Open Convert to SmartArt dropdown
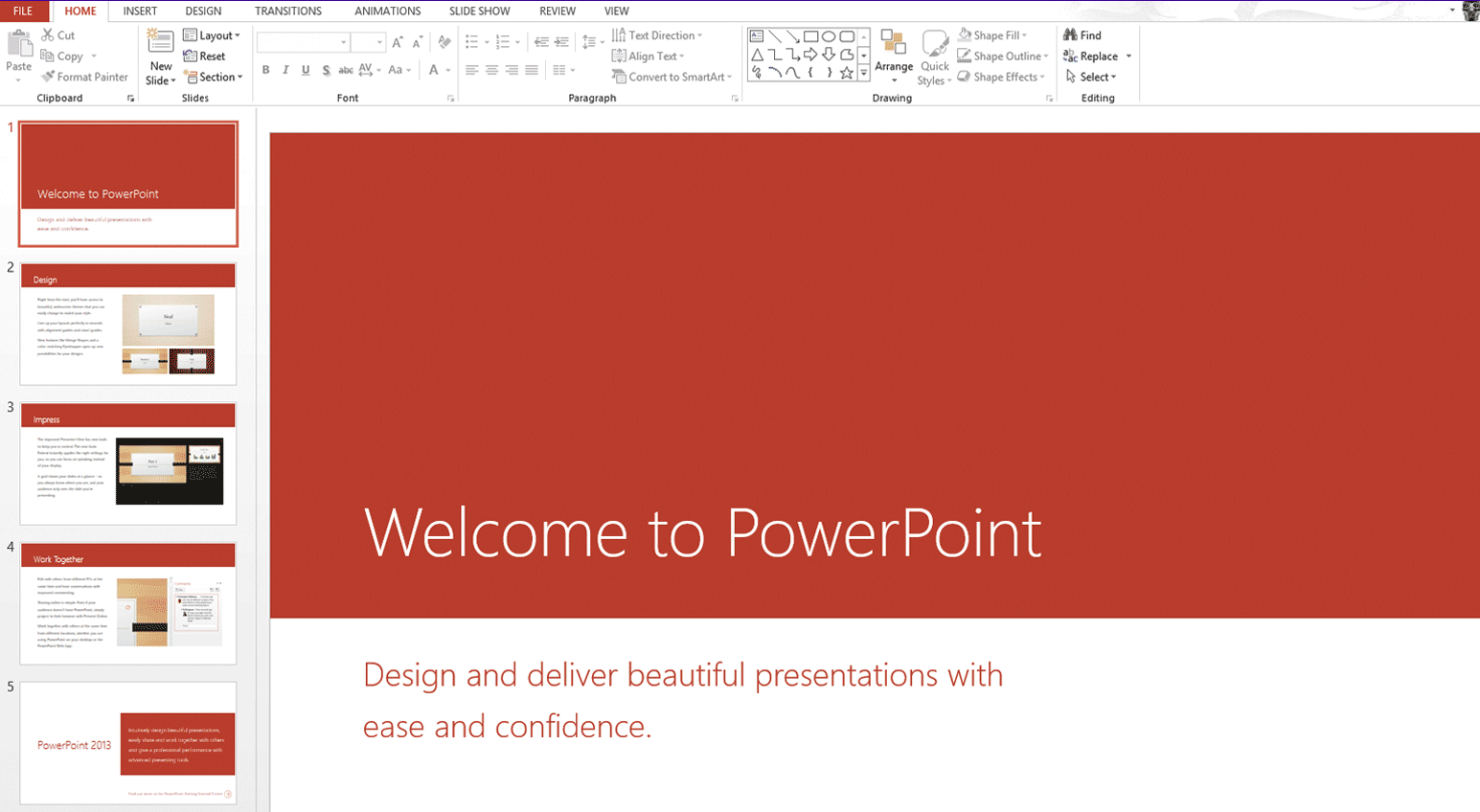Screen dimensions: 1480x812 coord(672,77)
